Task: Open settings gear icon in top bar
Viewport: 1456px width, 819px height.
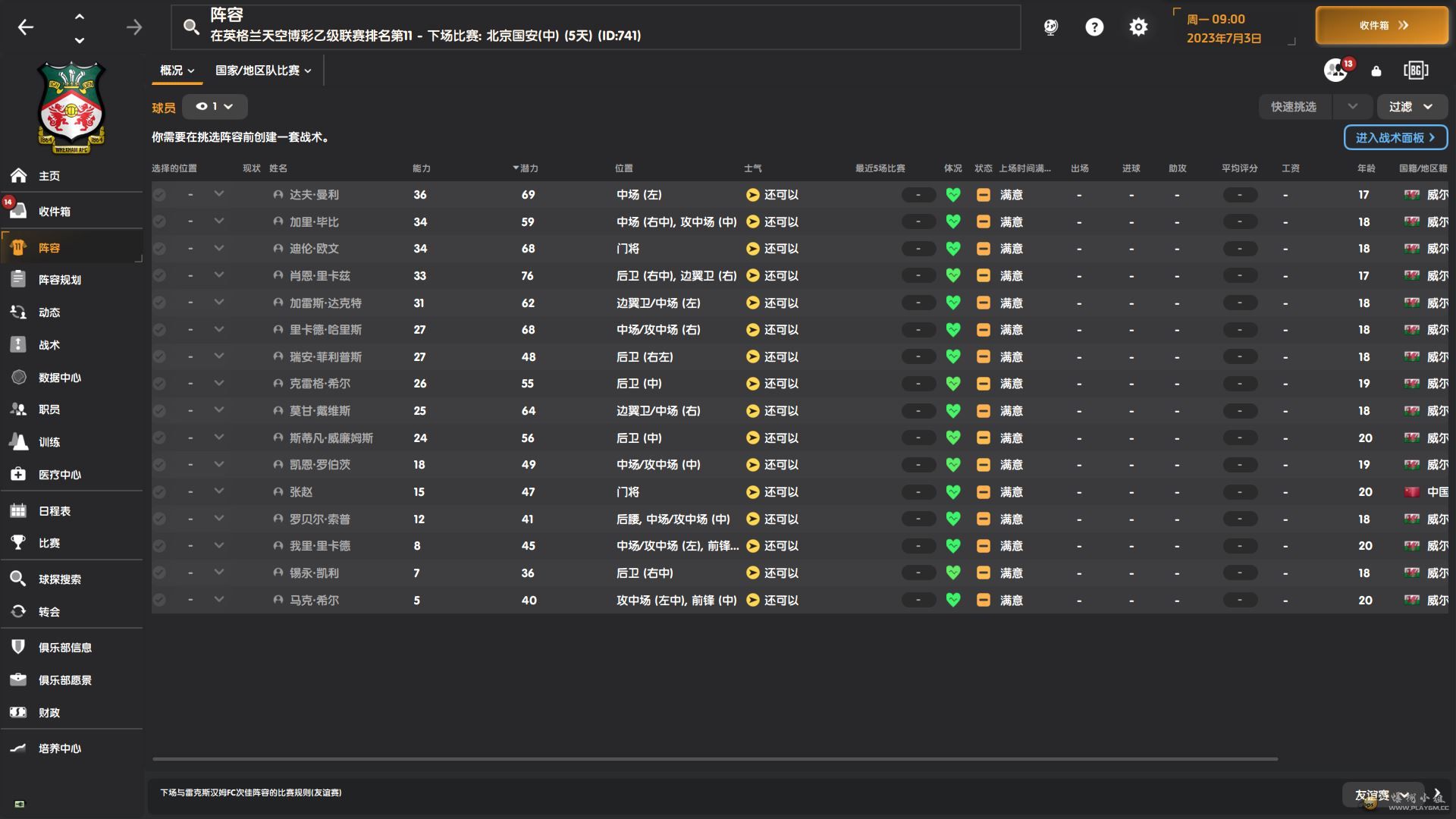Action: 1138,27
